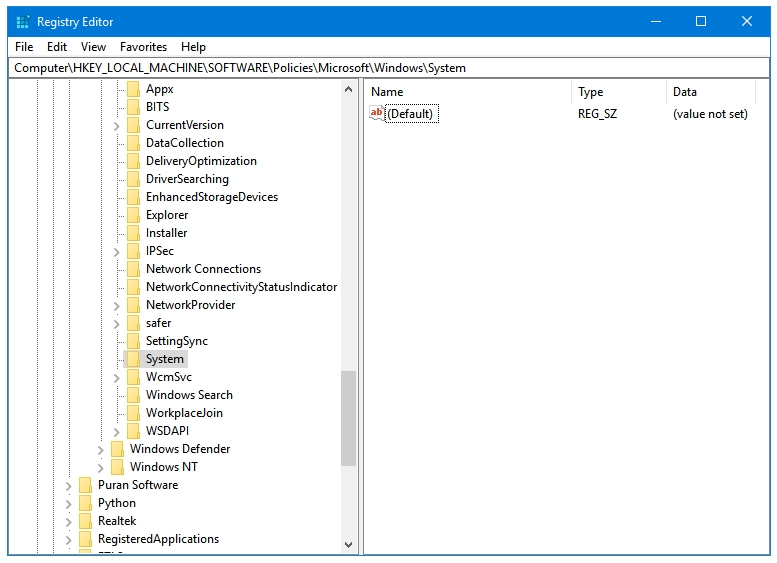This screenshot has height=563, width=777.
Task: Expand the NetworkProvider key
Action: 116,306
